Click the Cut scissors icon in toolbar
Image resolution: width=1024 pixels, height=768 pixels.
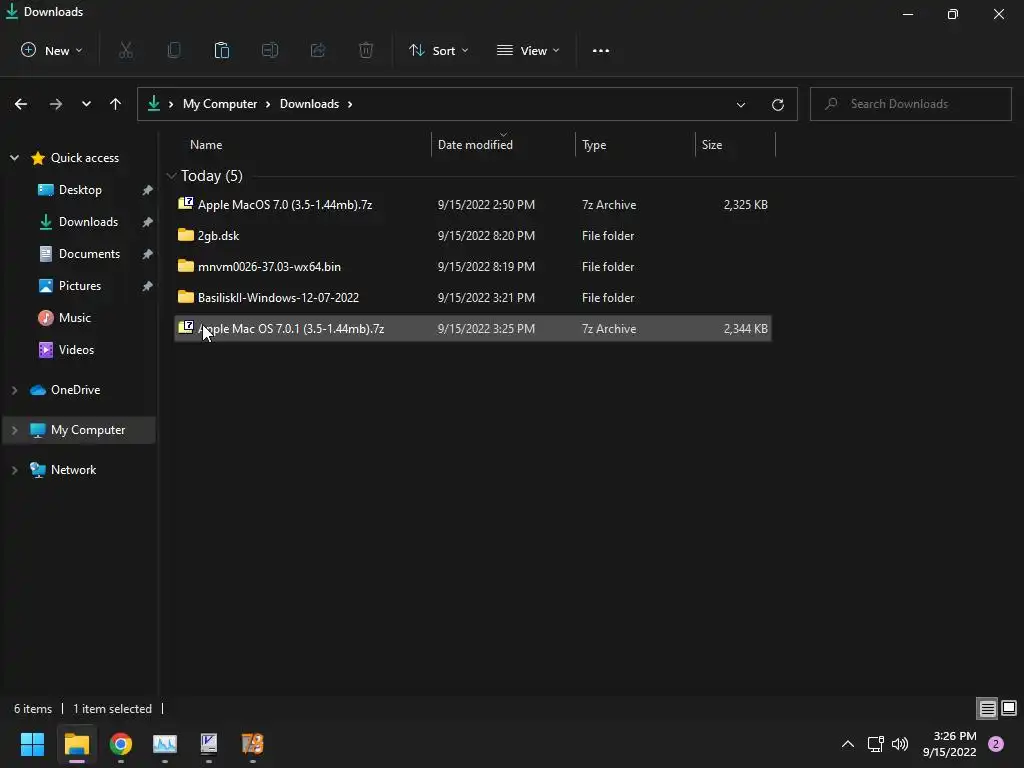(126, 50)
